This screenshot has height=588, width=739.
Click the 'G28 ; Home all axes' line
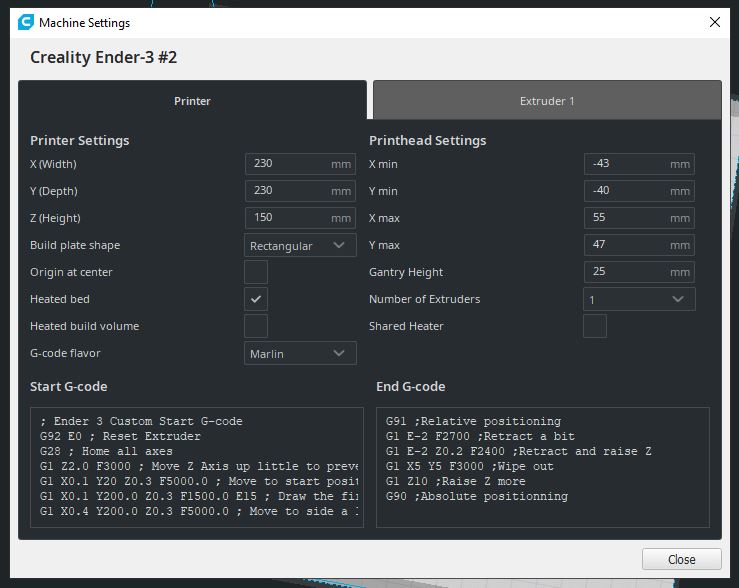coord(106,451)
